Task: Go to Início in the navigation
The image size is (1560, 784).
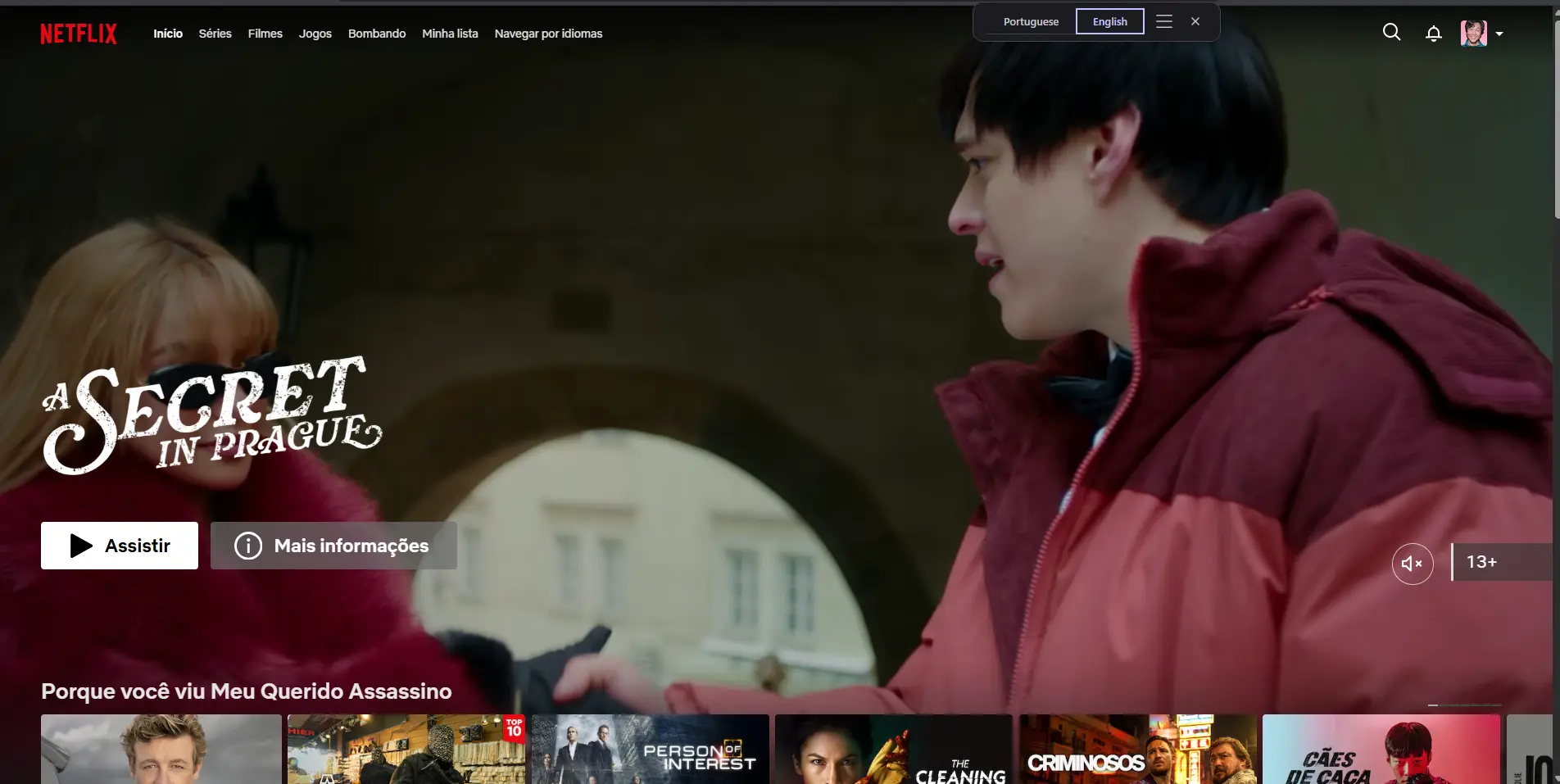Action: [168, 34]
